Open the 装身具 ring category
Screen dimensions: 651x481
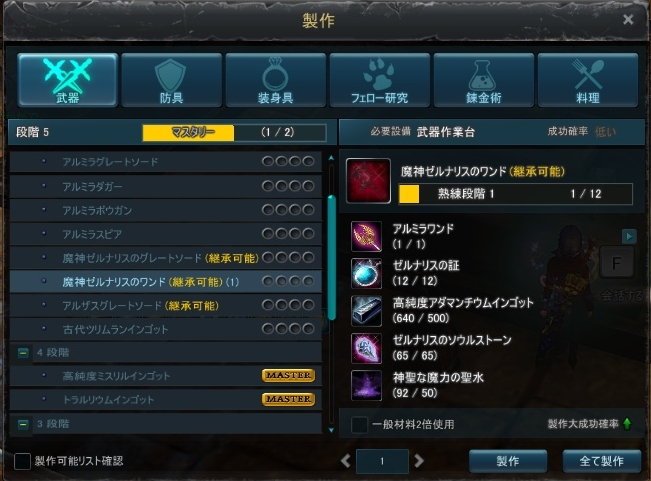[276, 80]
